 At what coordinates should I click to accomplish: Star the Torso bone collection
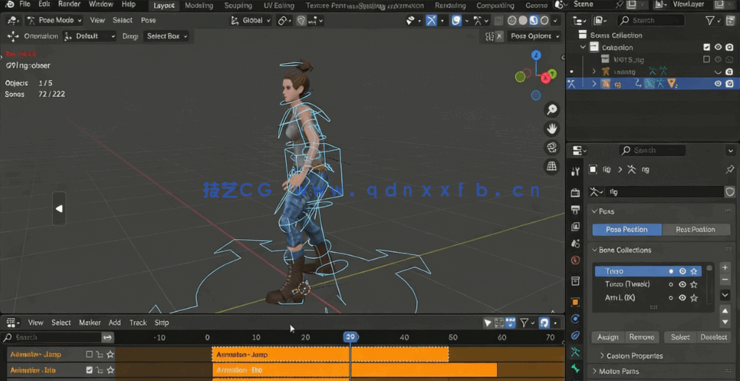[694, 271]
